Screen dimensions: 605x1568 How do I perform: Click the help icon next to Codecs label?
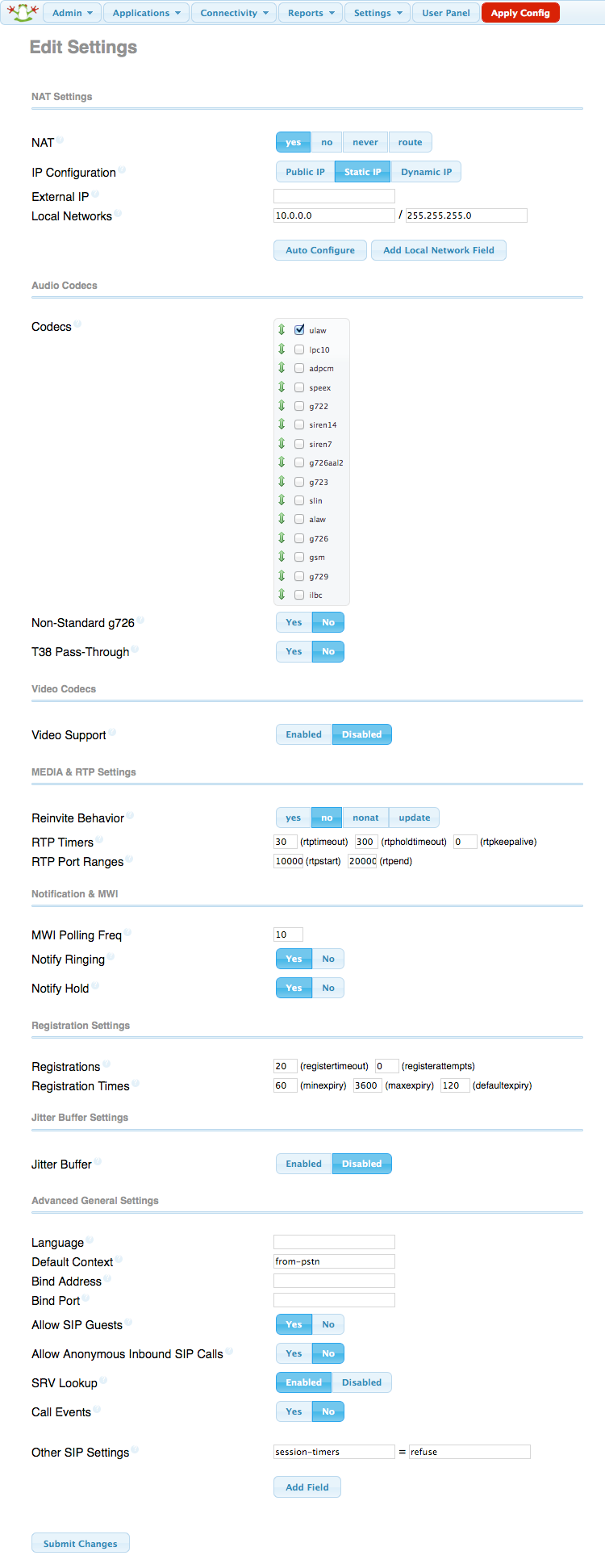[x=77, y=324]
